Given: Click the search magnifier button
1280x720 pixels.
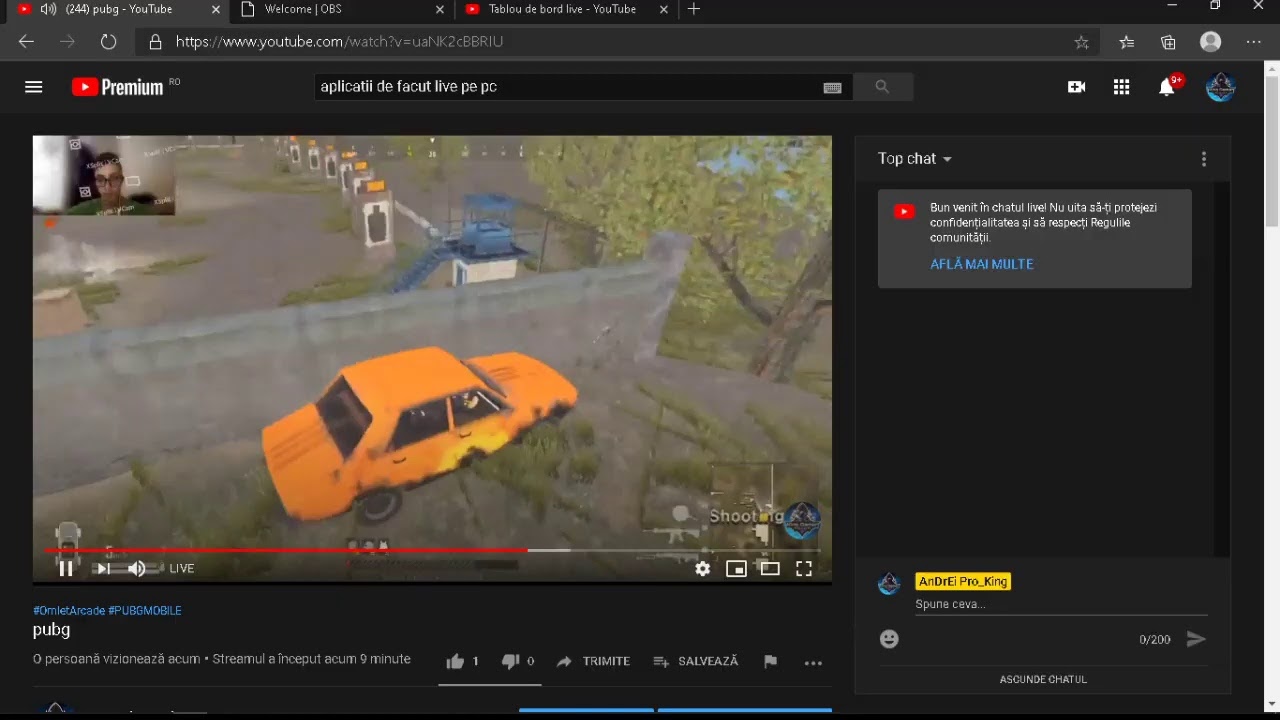Looking at the screenshot, I should coord(882,87).
